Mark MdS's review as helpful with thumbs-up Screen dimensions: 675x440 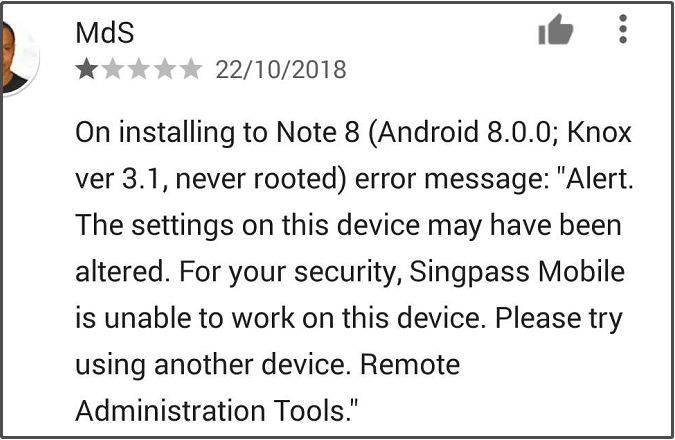click(556, 30)
